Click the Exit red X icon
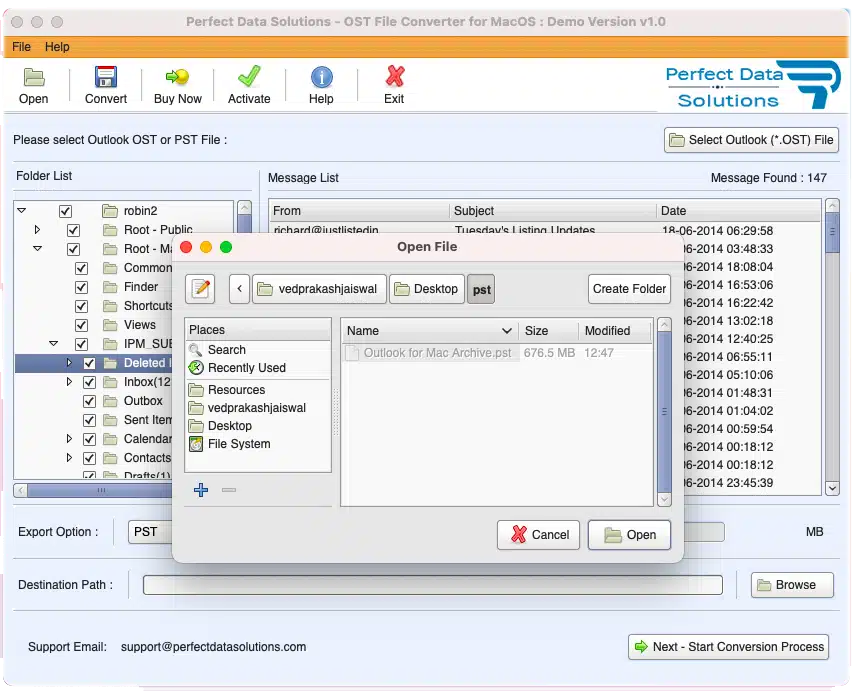This screenshot has height=691, width=859. (394, 77)
